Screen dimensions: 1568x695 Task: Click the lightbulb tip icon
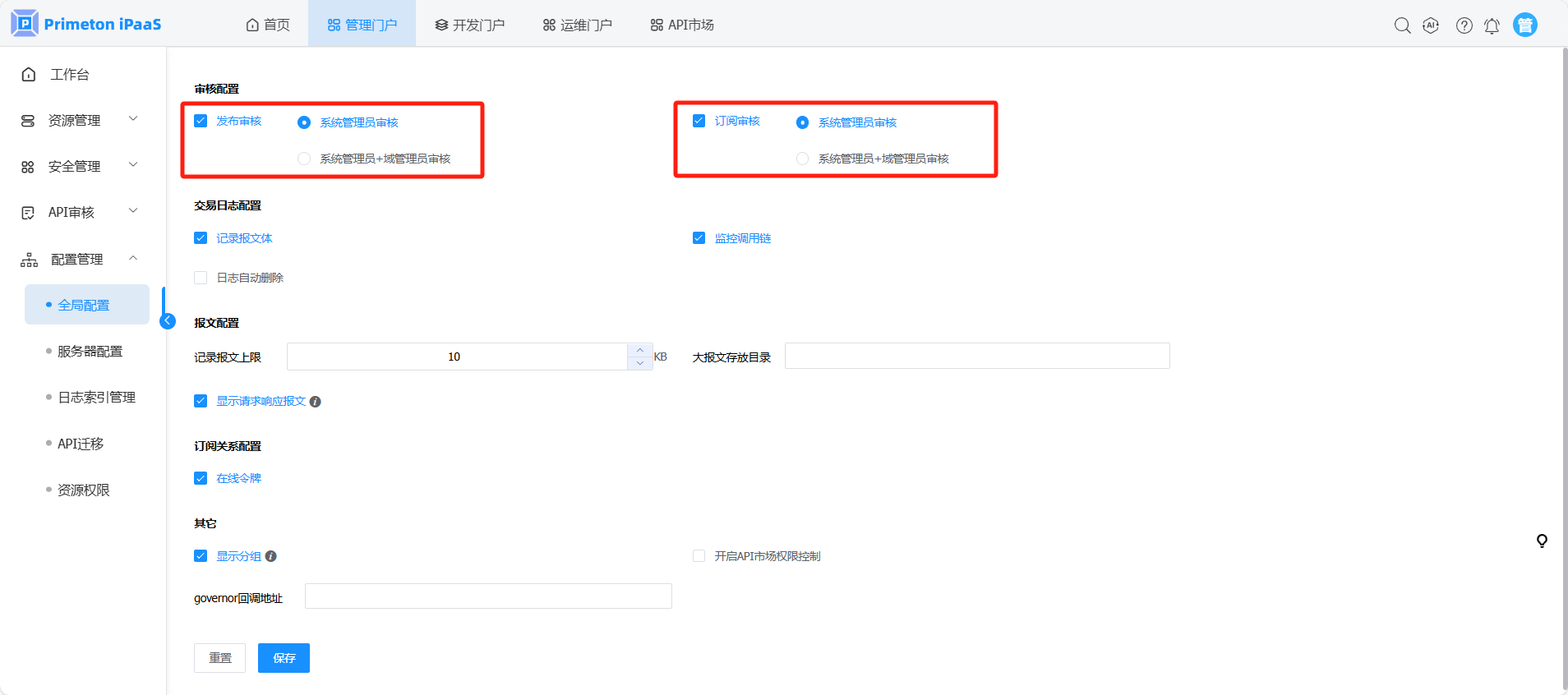[x=1542, y=541]
